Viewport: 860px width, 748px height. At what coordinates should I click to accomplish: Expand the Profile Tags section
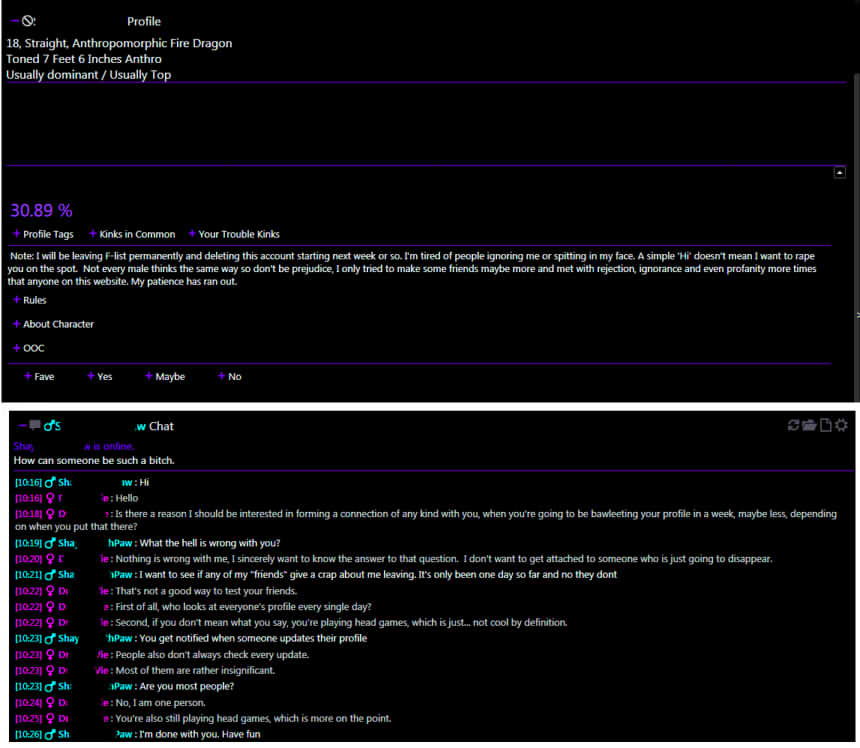click(43, 234)
